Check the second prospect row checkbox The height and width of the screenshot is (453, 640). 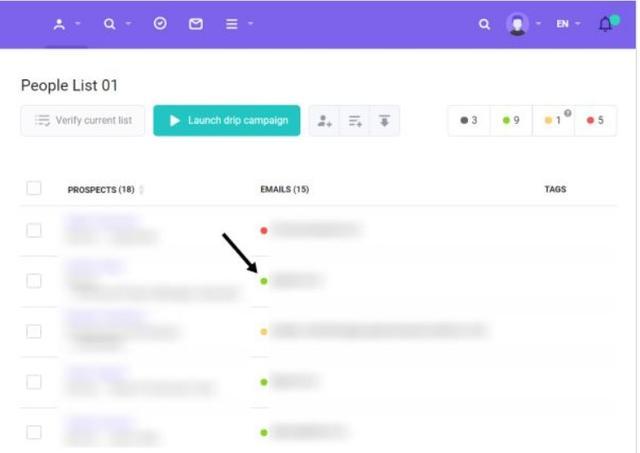(x=34, y=281)
